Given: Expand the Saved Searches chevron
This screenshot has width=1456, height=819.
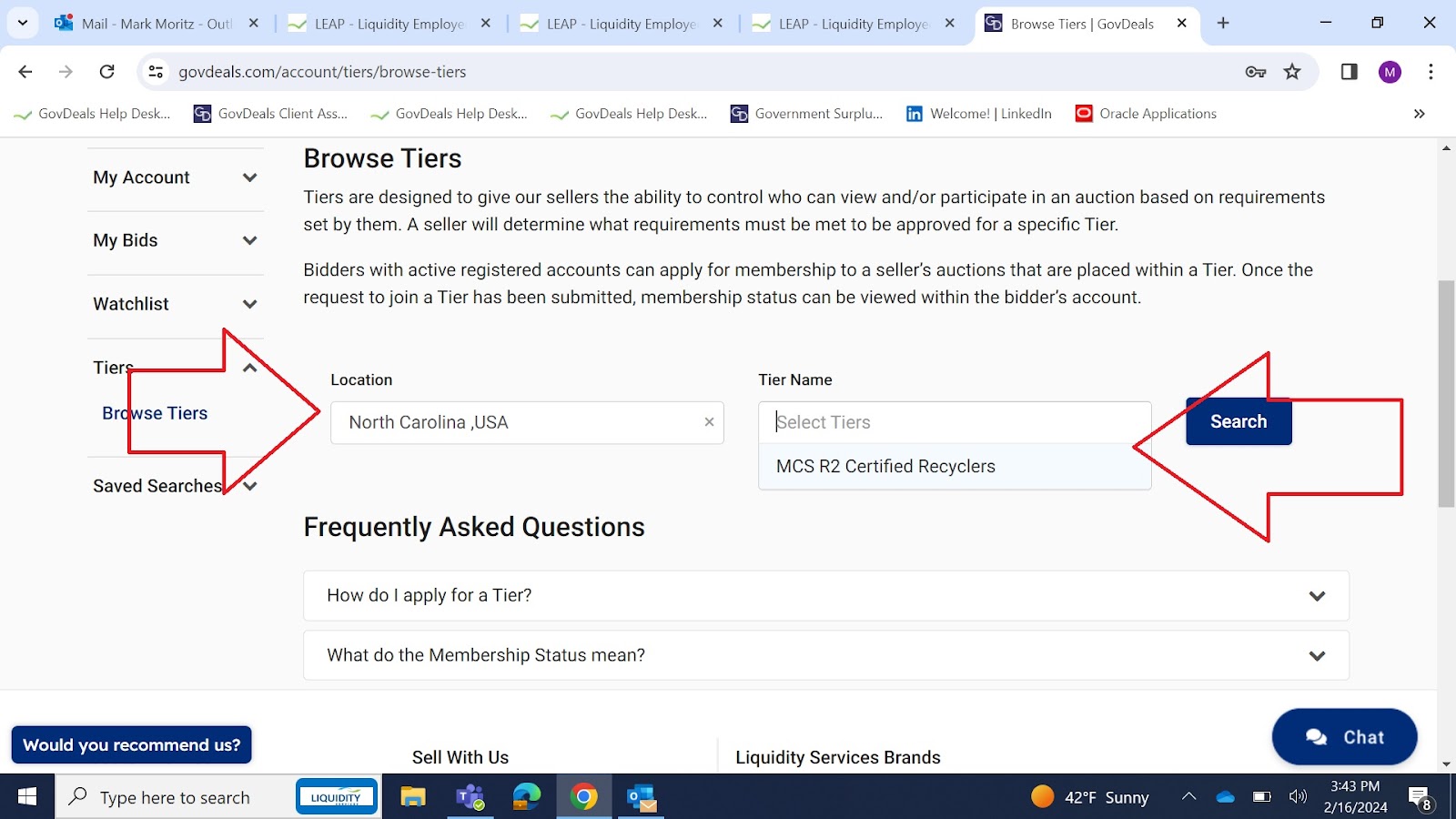Looking at the screenshot, I should tap(250, 486).
